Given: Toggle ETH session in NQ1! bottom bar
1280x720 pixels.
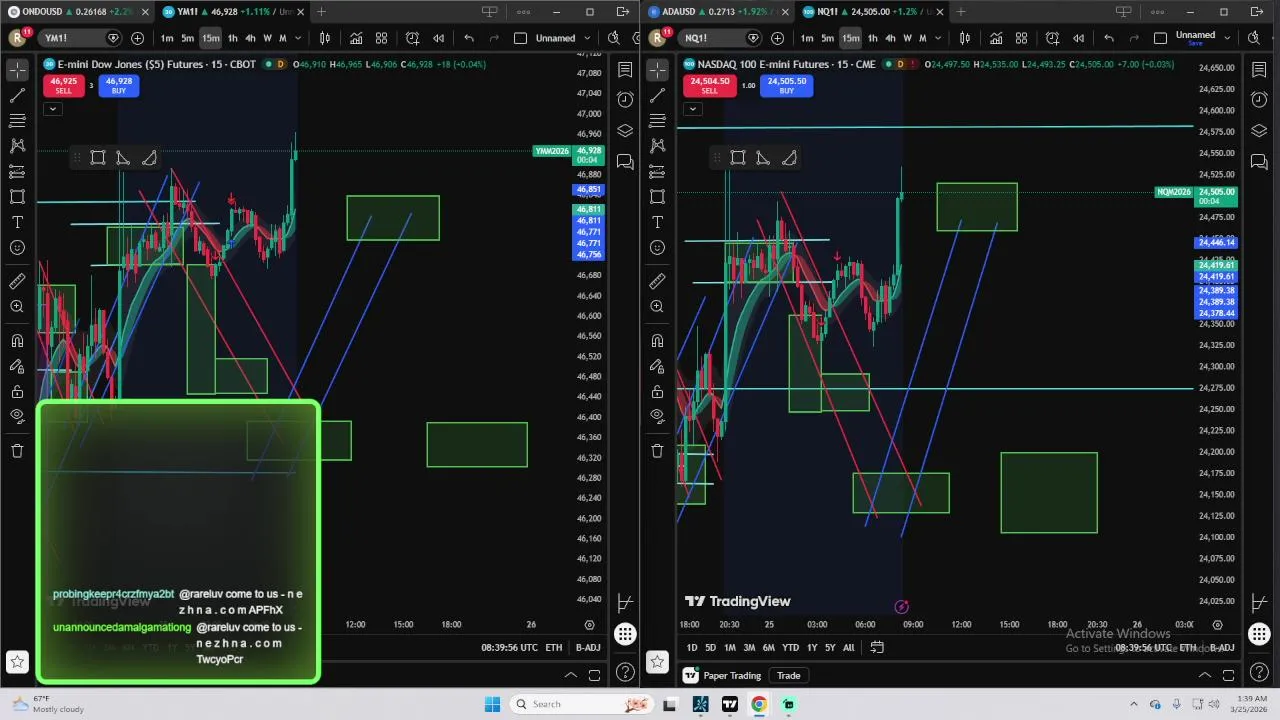Looking at the screenshot, I should point(1187,648).
